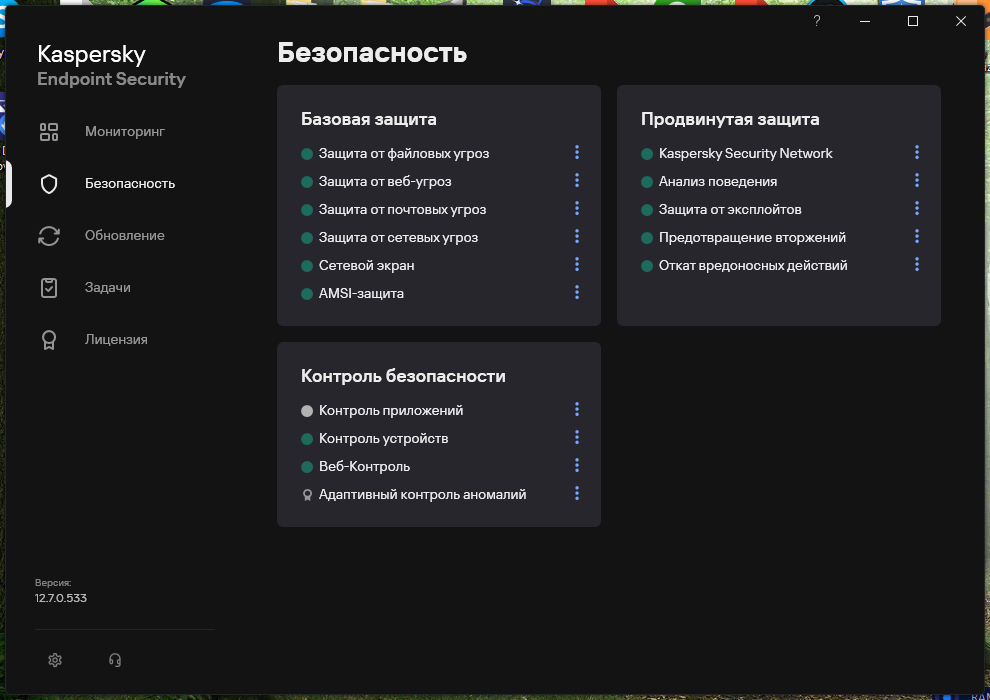The width and height of the screenshot is (990, 700).
Task: Click the Сетевой экран label
Action: pos(367,266)
